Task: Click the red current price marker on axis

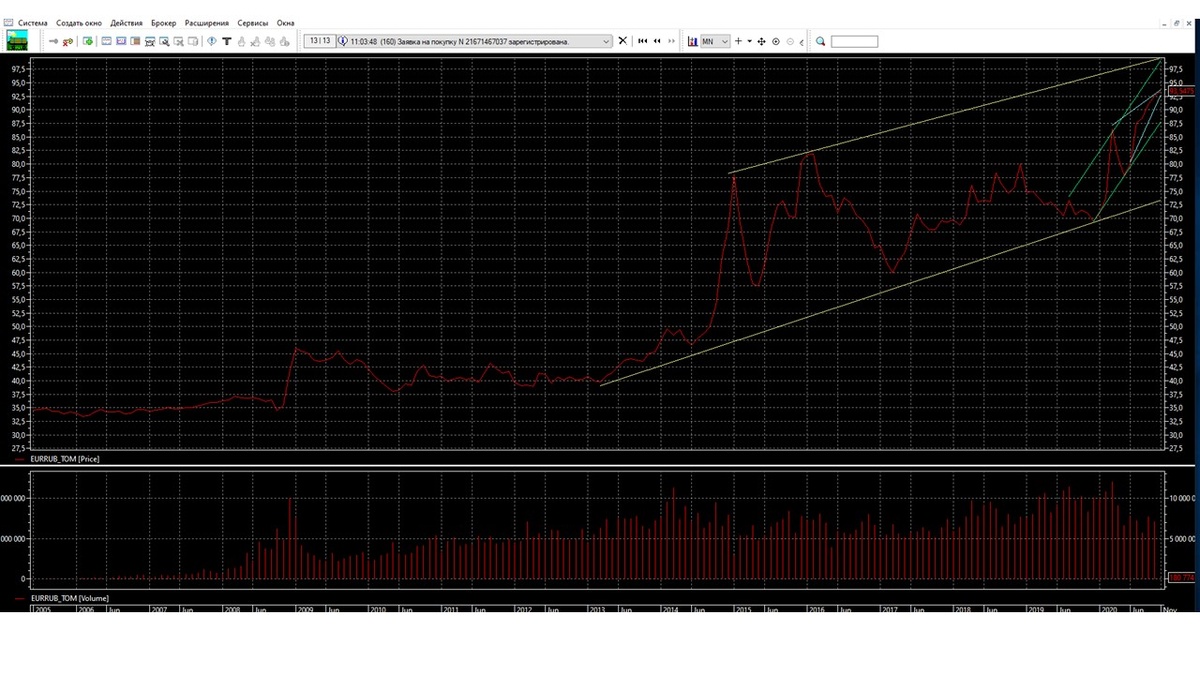Action: (1181, 90)
